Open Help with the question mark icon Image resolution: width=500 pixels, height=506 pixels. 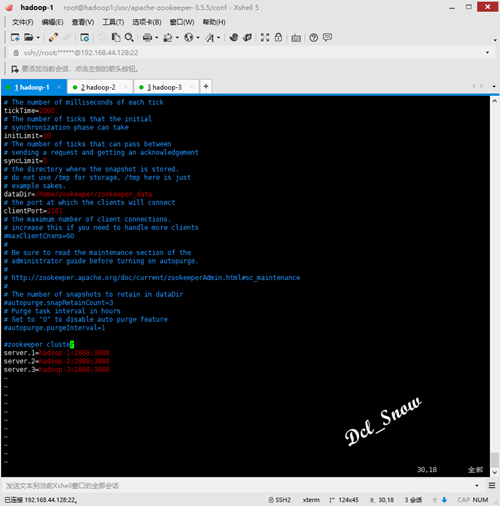pyautogui.click(x=313, y=38)
